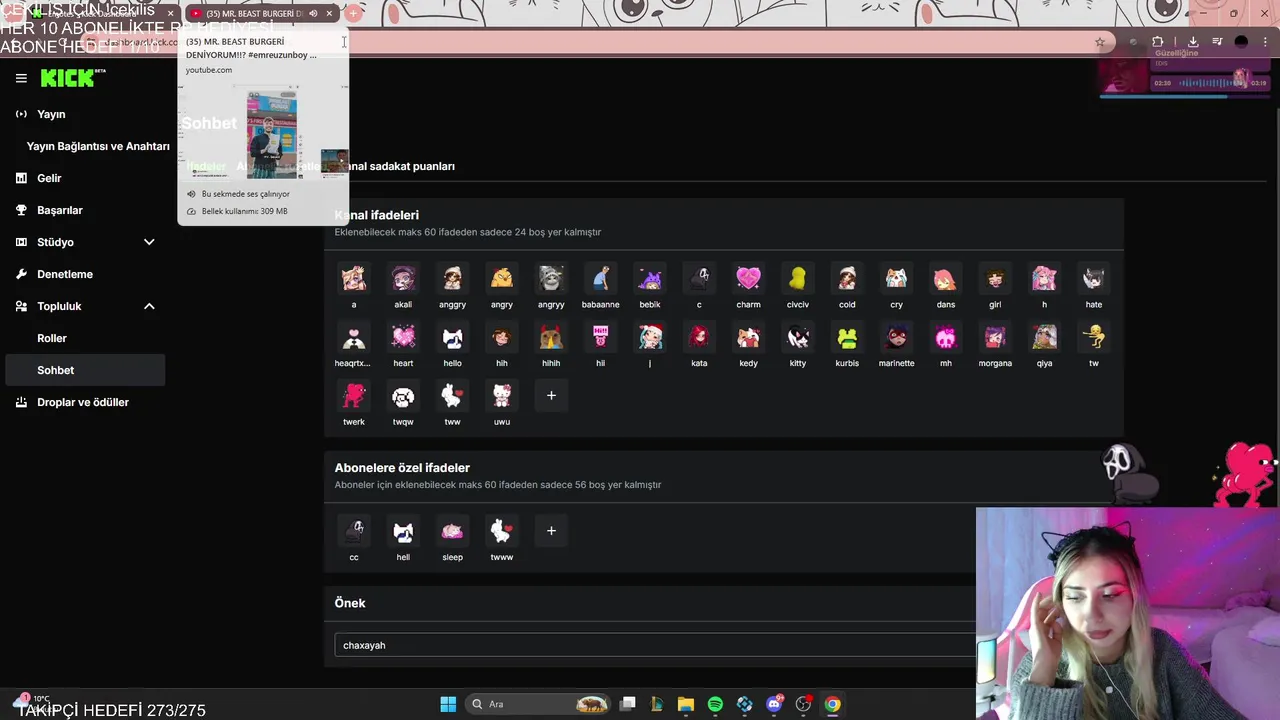The width and height of the screenshot is (1280, 720).
Task: Select Roller under Topluluk
Action: (x=52, y=338)
